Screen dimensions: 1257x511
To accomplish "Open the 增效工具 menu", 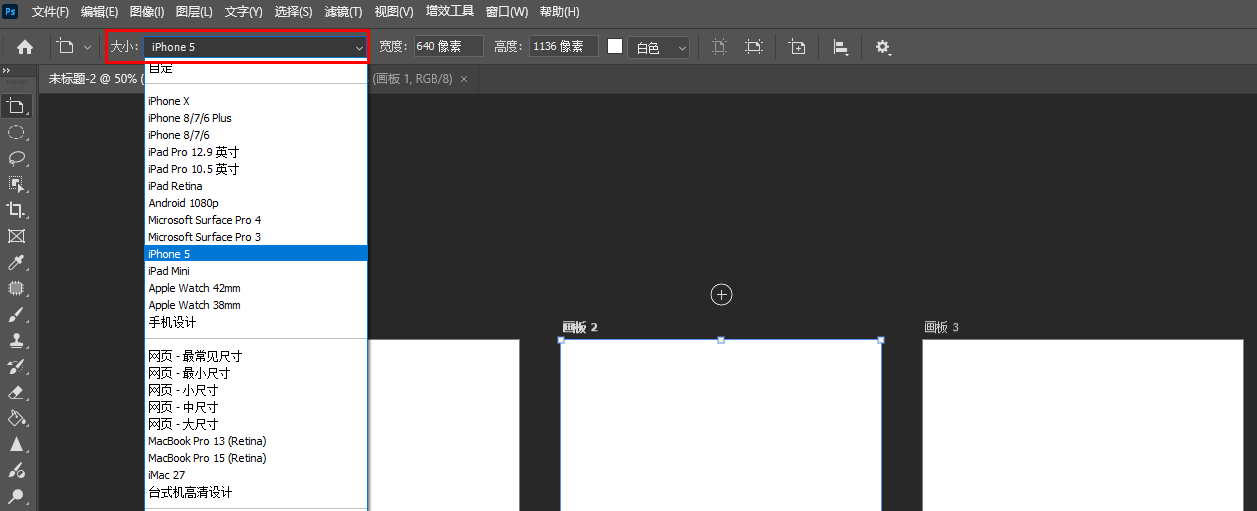I will [x=450, y=12].
